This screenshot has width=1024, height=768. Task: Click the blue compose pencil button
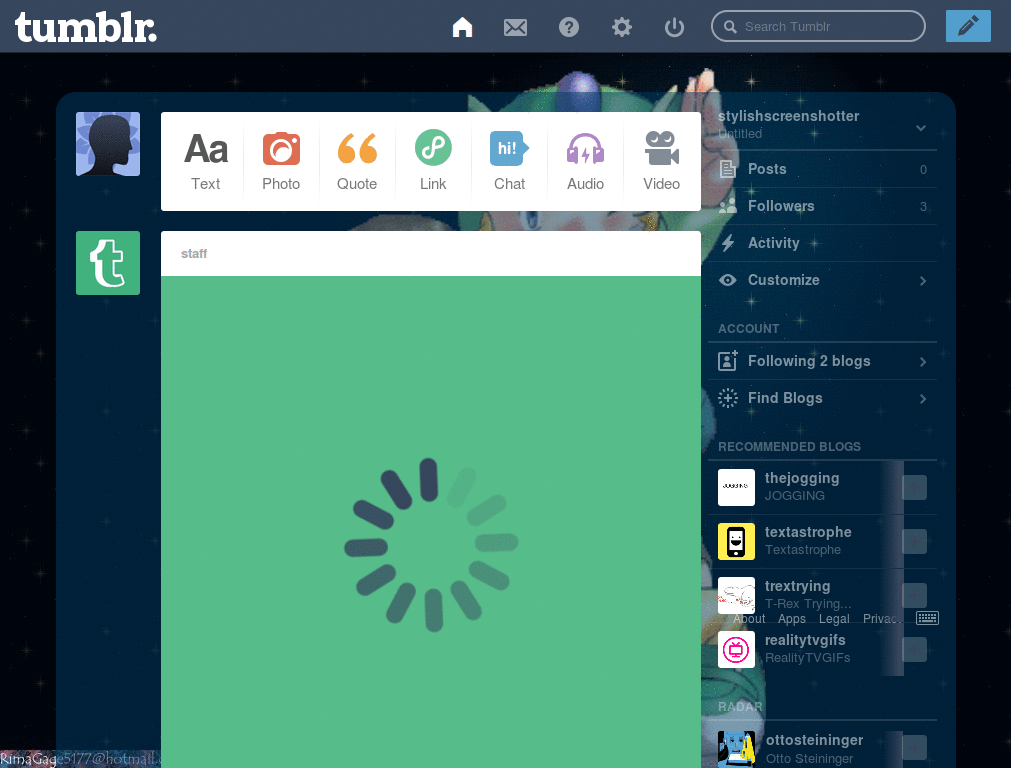(968, 26)
